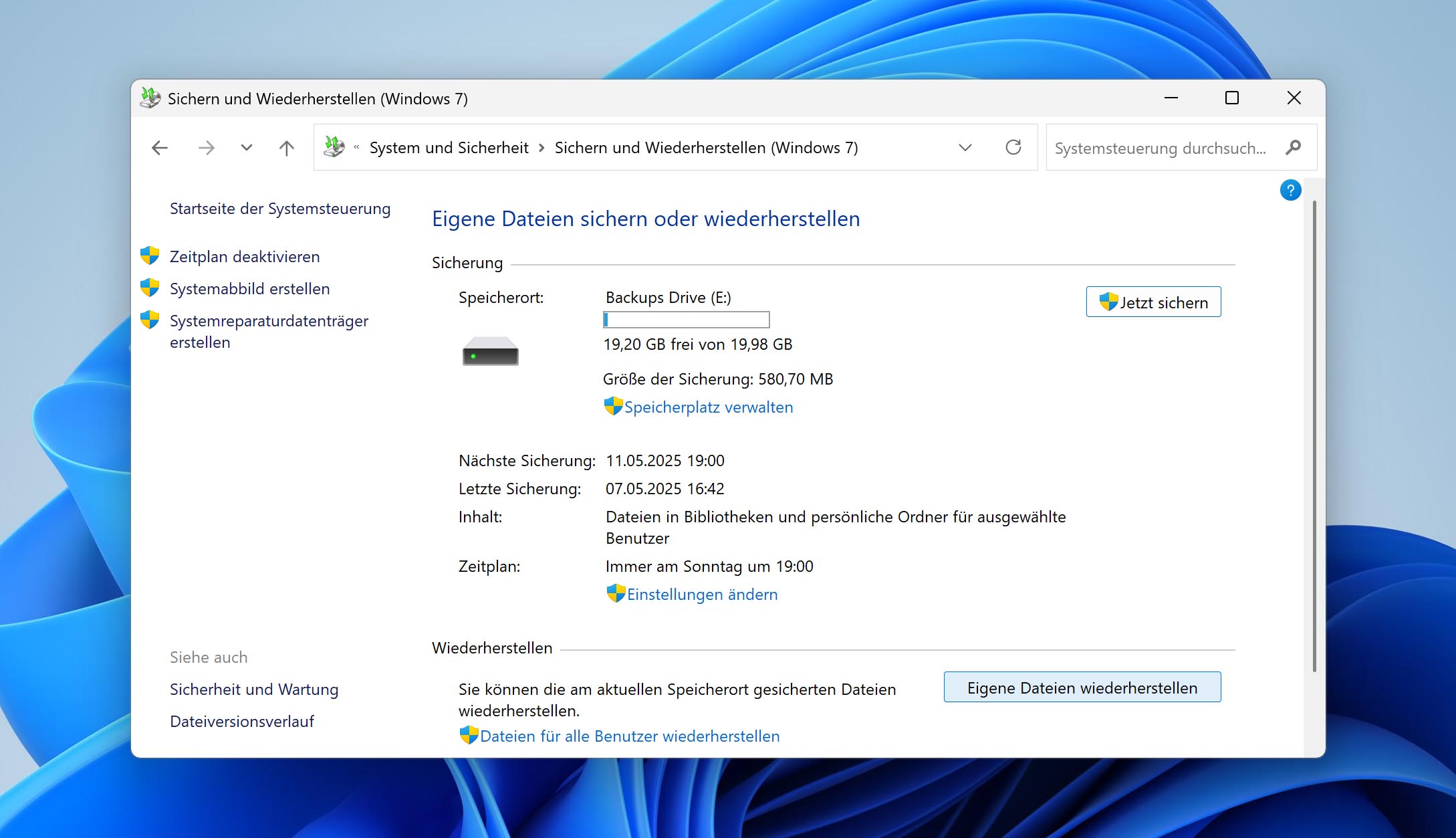The image size is (1456, 838).
Task: Click shield icon beside Dateien für alle Benutzer
Action: click(x=469, y=735)
